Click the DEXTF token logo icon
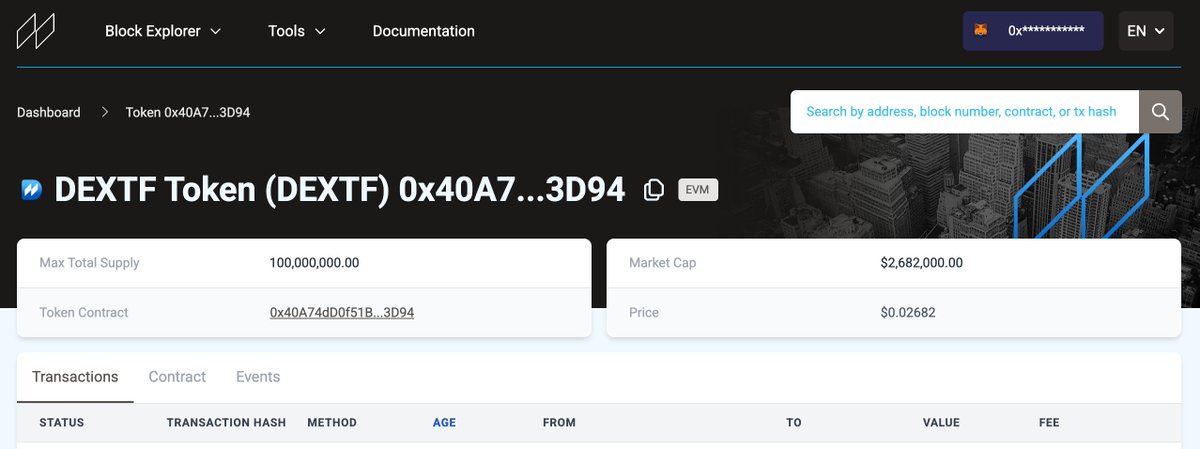Viewport: 1200px width, 449px height. point(30,190)
